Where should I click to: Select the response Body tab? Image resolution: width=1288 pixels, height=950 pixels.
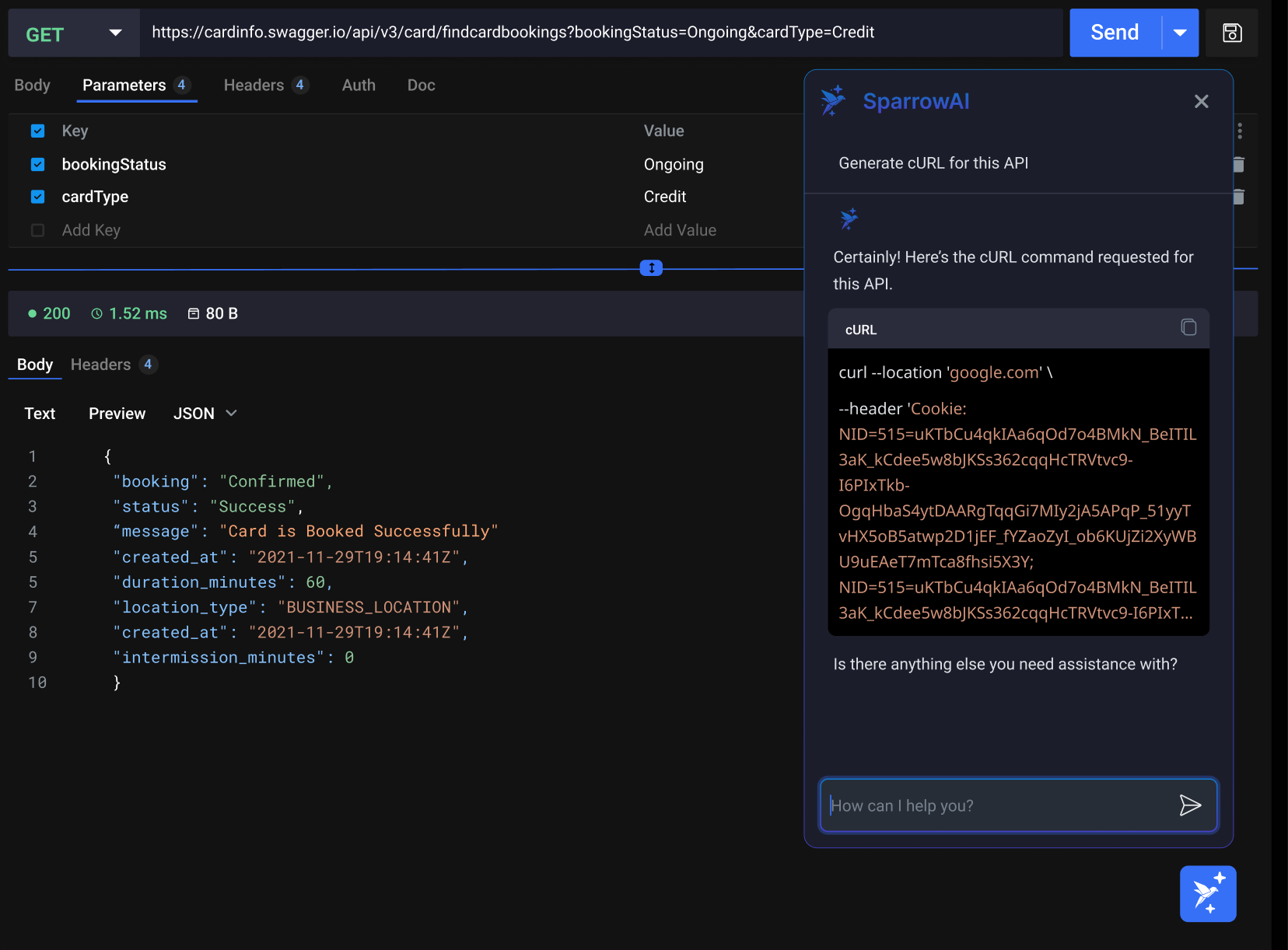click(x=35, y=365)
